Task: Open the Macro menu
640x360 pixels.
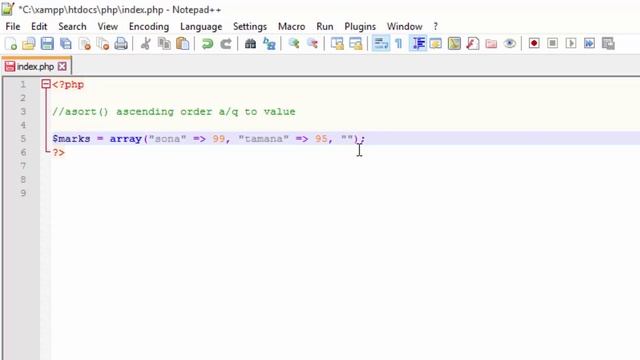Action: click(291, 27)
